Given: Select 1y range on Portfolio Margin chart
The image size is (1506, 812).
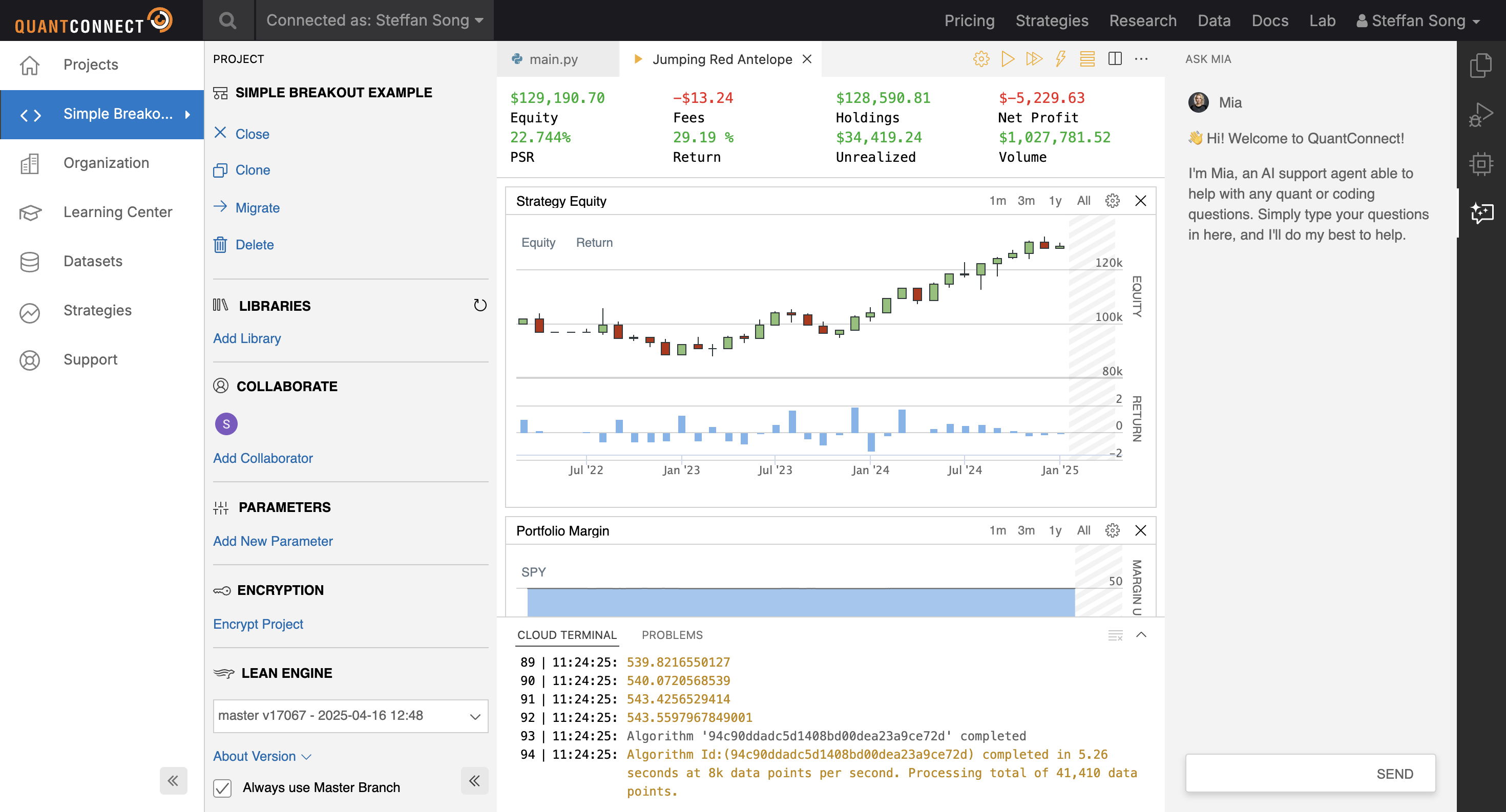Looking at the screenshot, I should [1055, 530].
